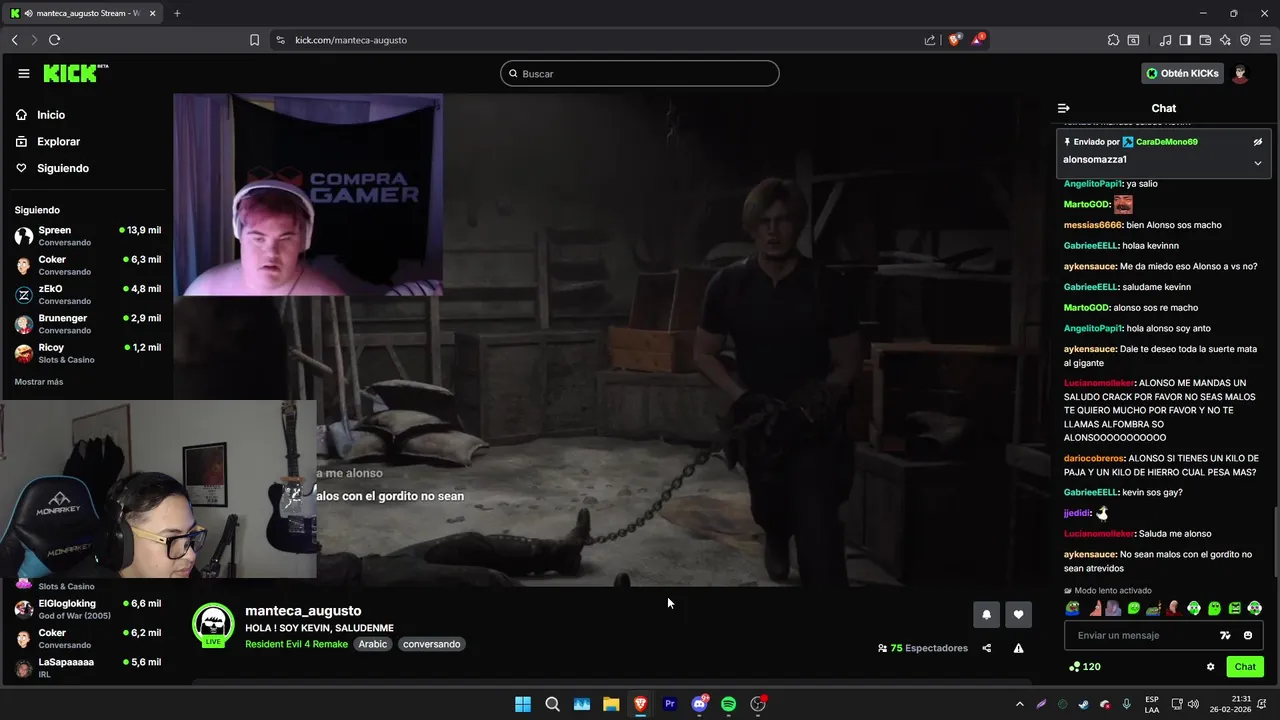The height and width of the screenshot is (720, 1280).
Task: Open the emoji picker smiley icon
Action: pos(1248,635)
